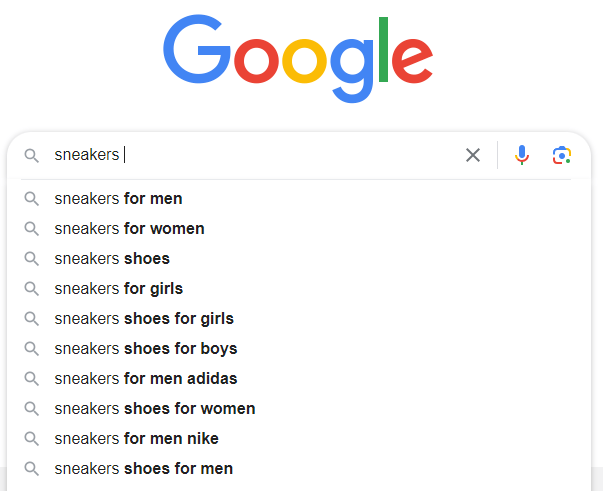Pick 'sneakers shoes for women' suggestion

point(154,408)
